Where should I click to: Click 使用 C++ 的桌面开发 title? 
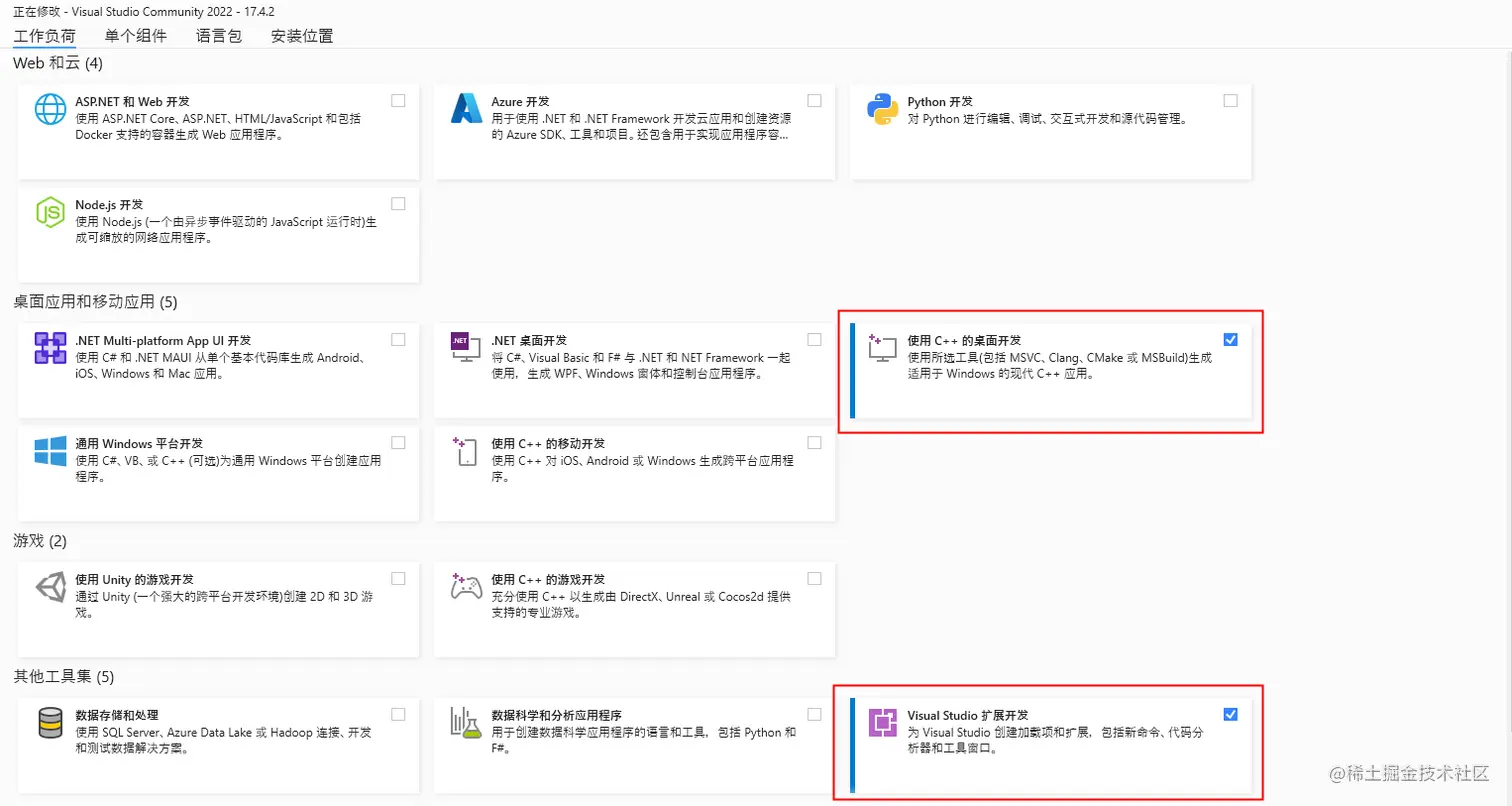963,341
